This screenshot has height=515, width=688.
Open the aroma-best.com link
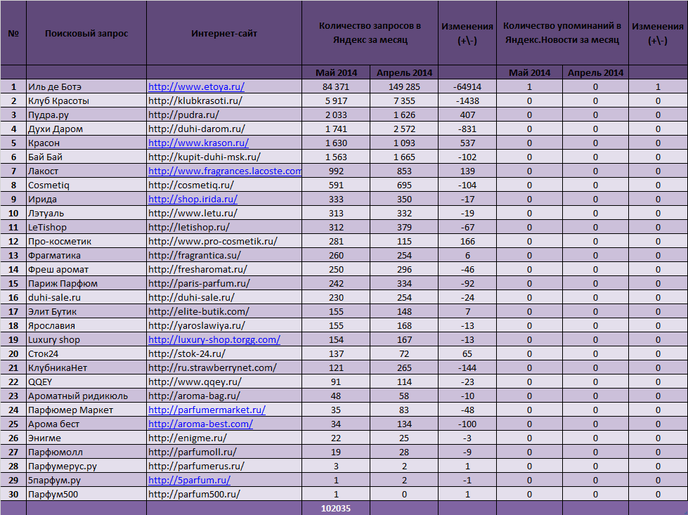pyautogui.click(x=201, y=424)
